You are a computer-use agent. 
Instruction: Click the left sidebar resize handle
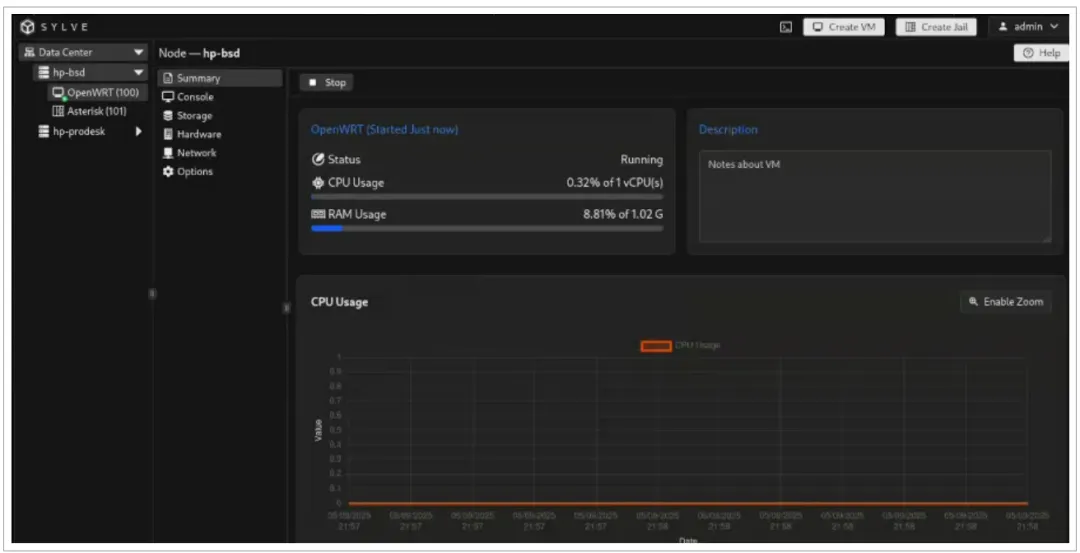pos(152,293)
